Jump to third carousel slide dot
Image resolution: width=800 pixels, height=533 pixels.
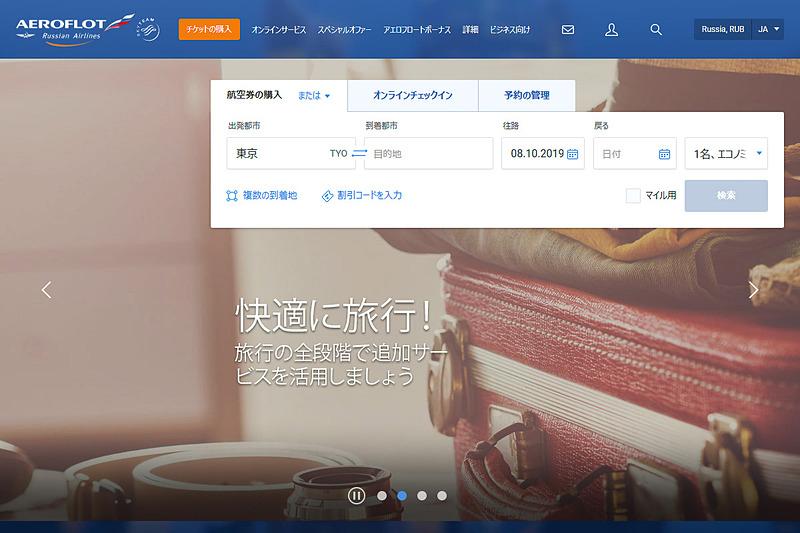[422, 495]
